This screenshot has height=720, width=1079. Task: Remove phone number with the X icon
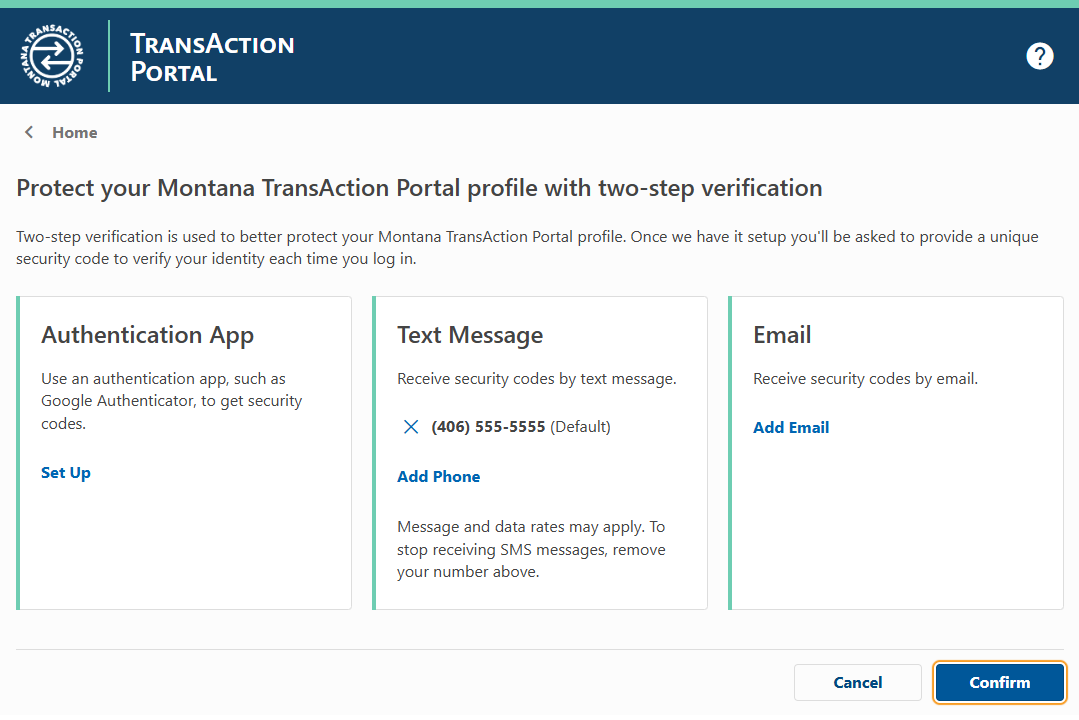click(410, 427)
